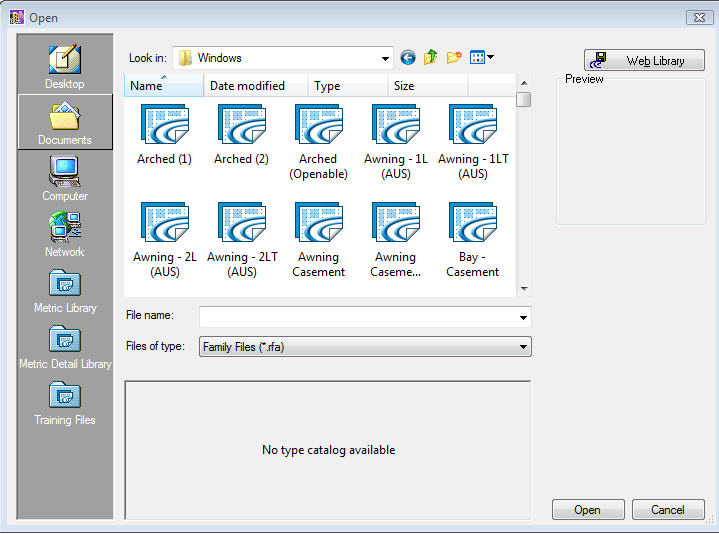Select the Awning - 2L (AUS) file
Viewport: 719px width, 534px height.
(165, 240)
